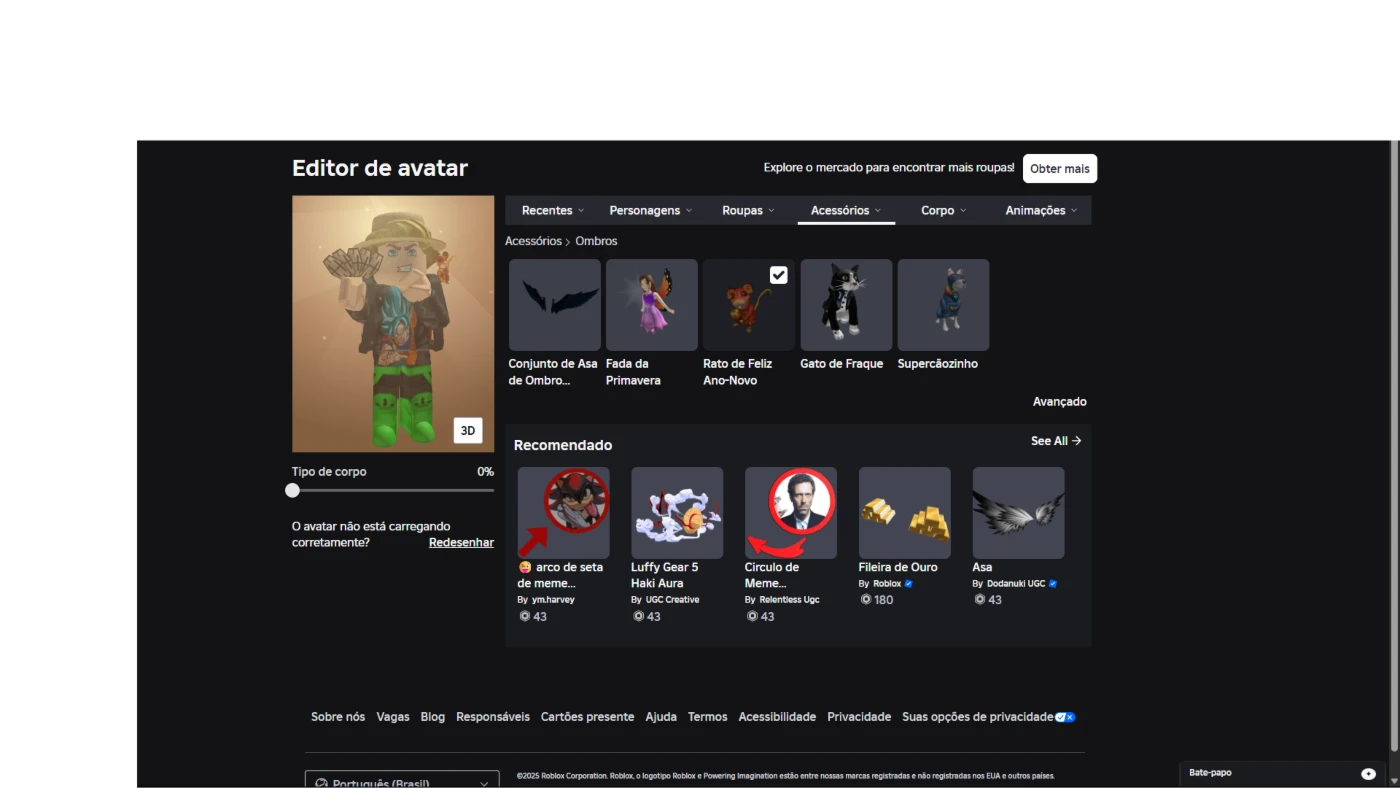Screen dimensions: 1400x788
Task: Uncheck the Rato de Feliz Ano-Novo checkmark
Action: point(778,275)
